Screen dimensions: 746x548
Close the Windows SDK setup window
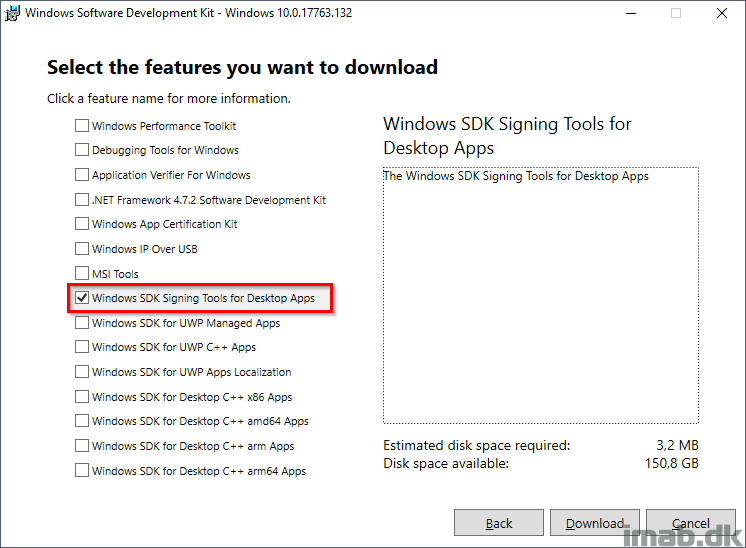pos(722,13)
